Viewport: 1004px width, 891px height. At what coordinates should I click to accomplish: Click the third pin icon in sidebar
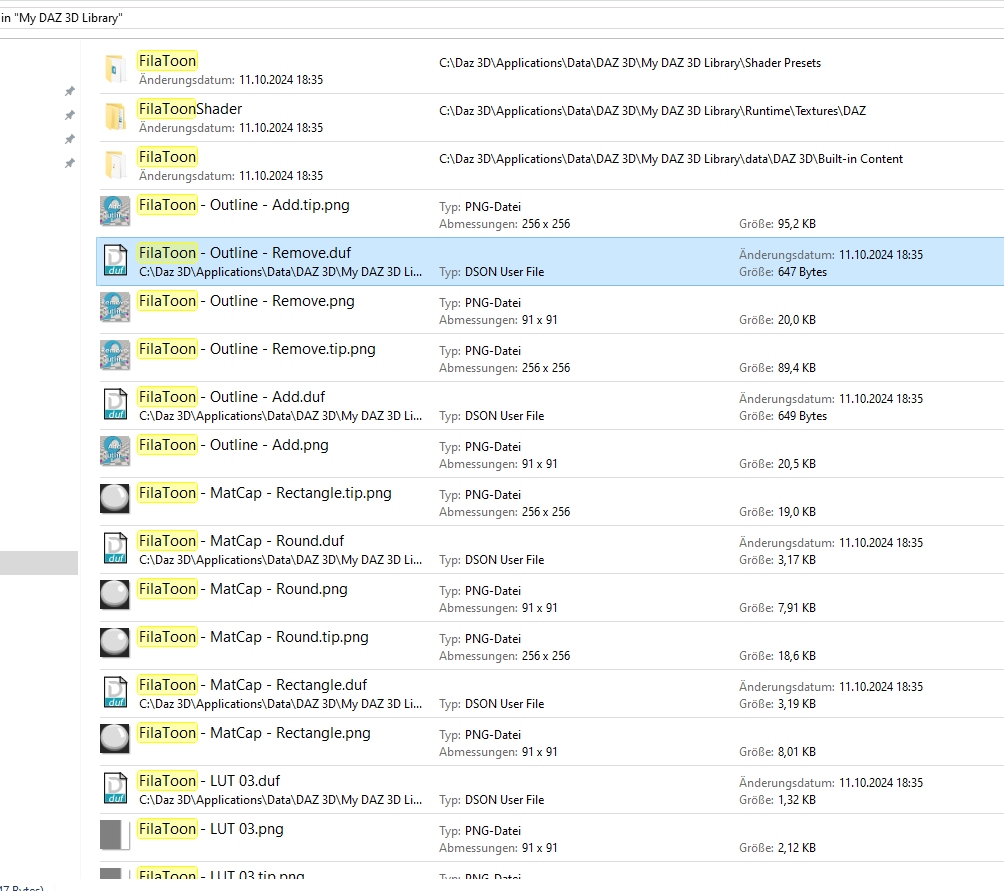coord(70,139)
